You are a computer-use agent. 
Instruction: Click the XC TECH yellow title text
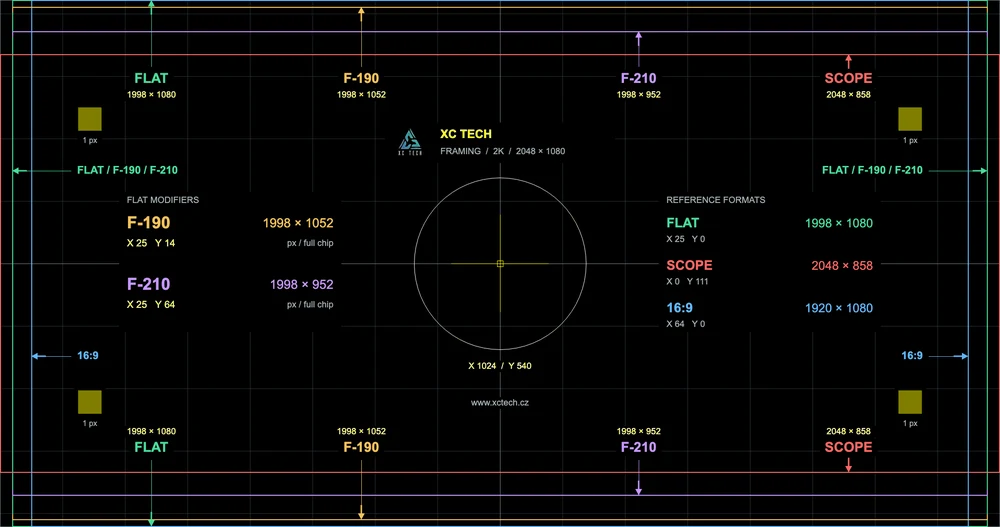pyautogui.click(x=466, y=134)
